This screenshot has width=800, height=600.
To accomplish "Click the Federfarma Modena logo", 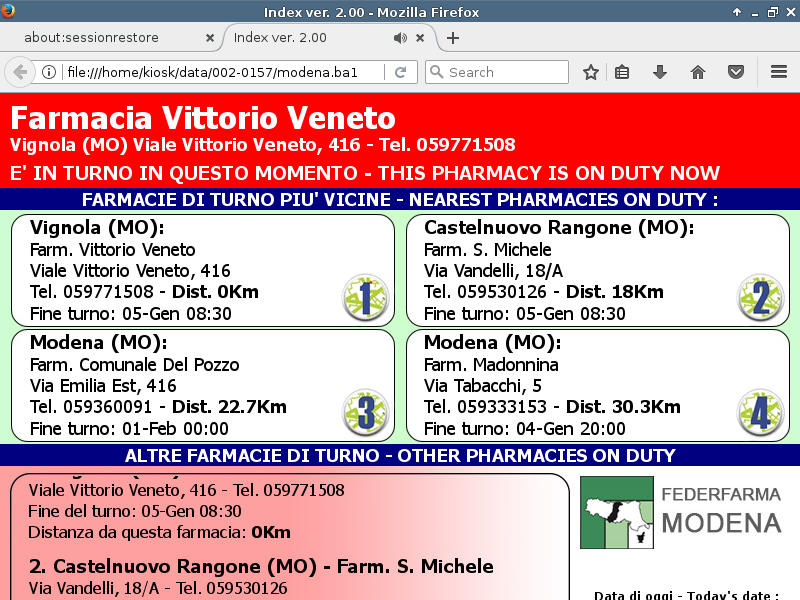I will point(681,512).
